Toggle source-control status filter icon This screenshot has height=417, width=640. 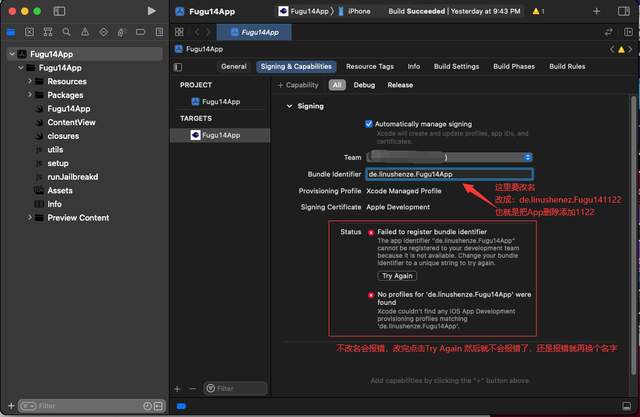158,406
